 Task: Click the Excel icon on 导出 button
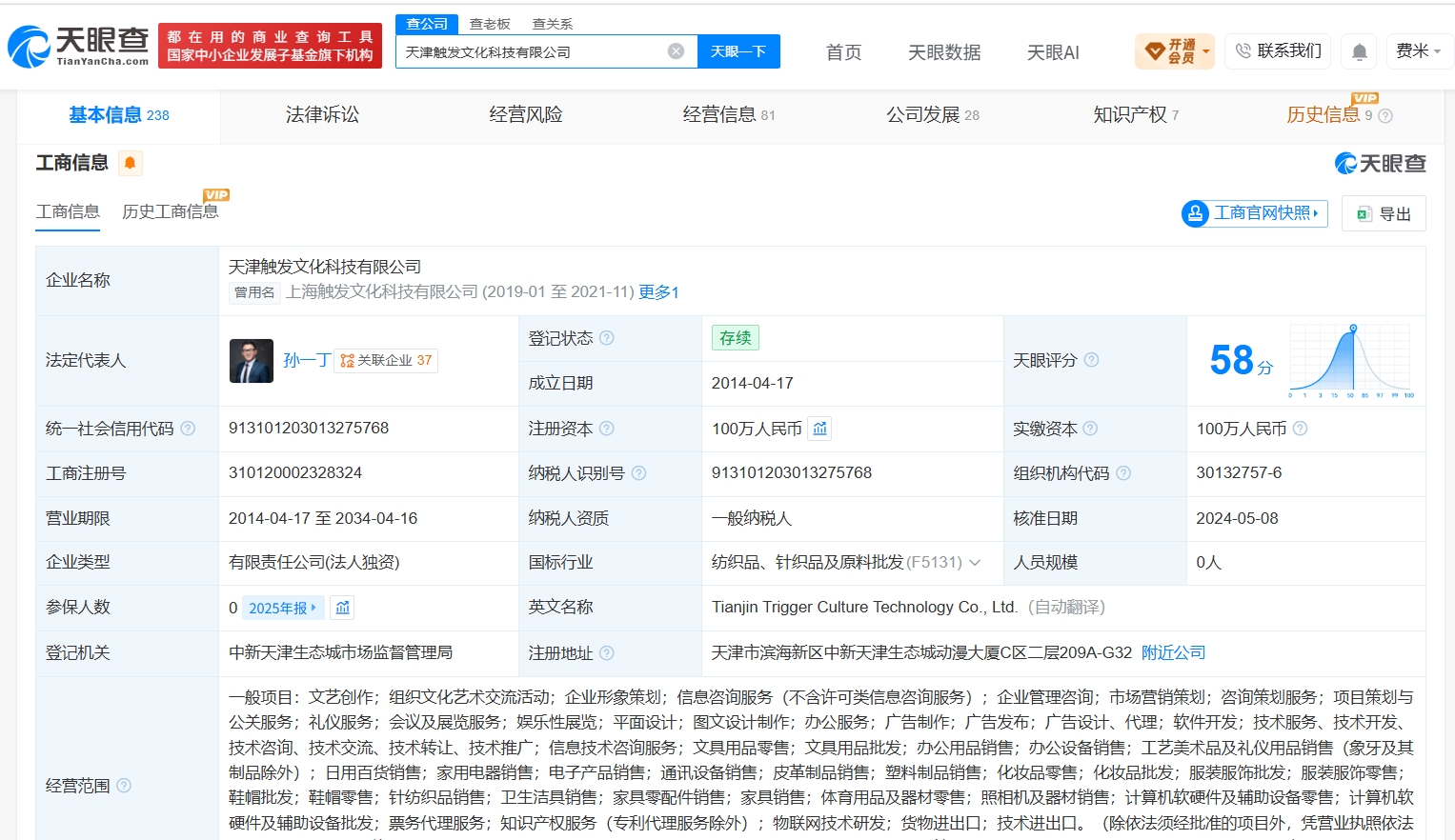(x=1364, y=214)
